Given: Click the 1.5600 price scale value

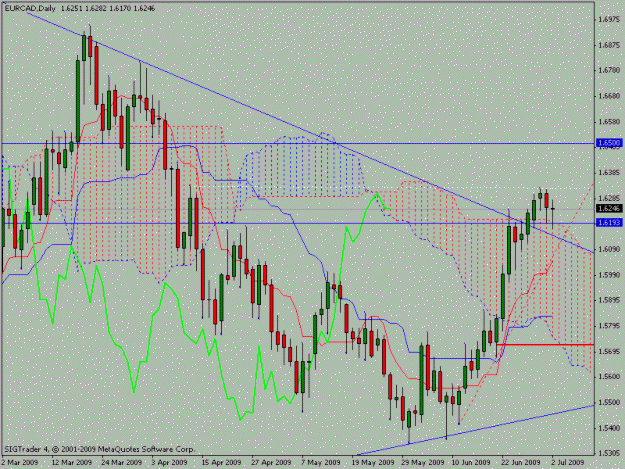Looking at the screenshot, I should tap(610, 377).
